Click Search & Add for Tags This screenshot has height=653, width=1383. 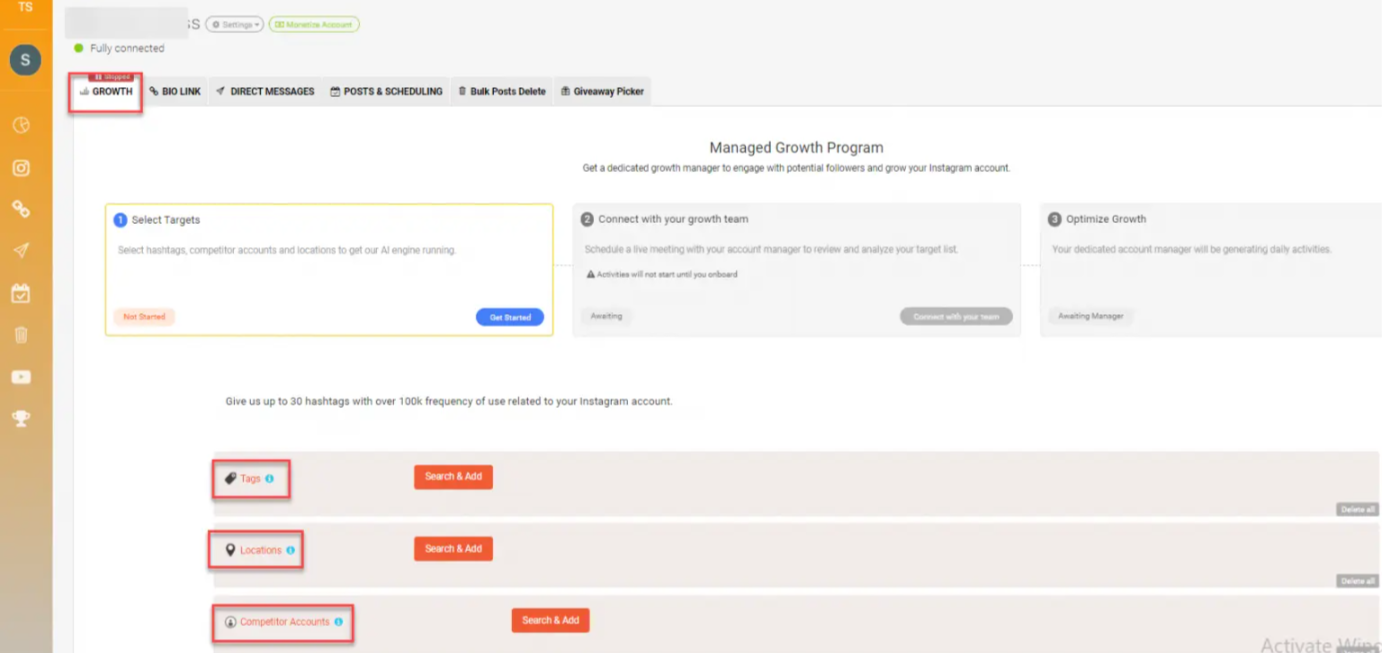453,477
